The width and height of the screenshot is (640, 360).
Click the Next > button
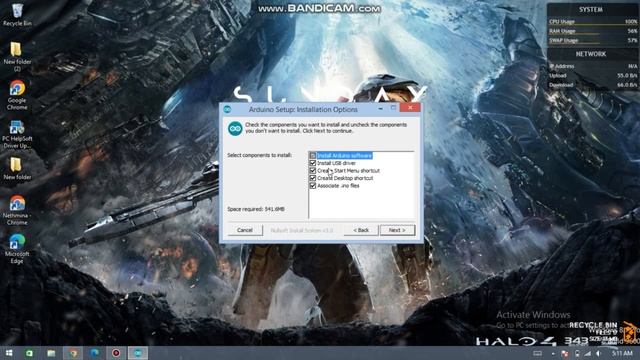point(397,230)
